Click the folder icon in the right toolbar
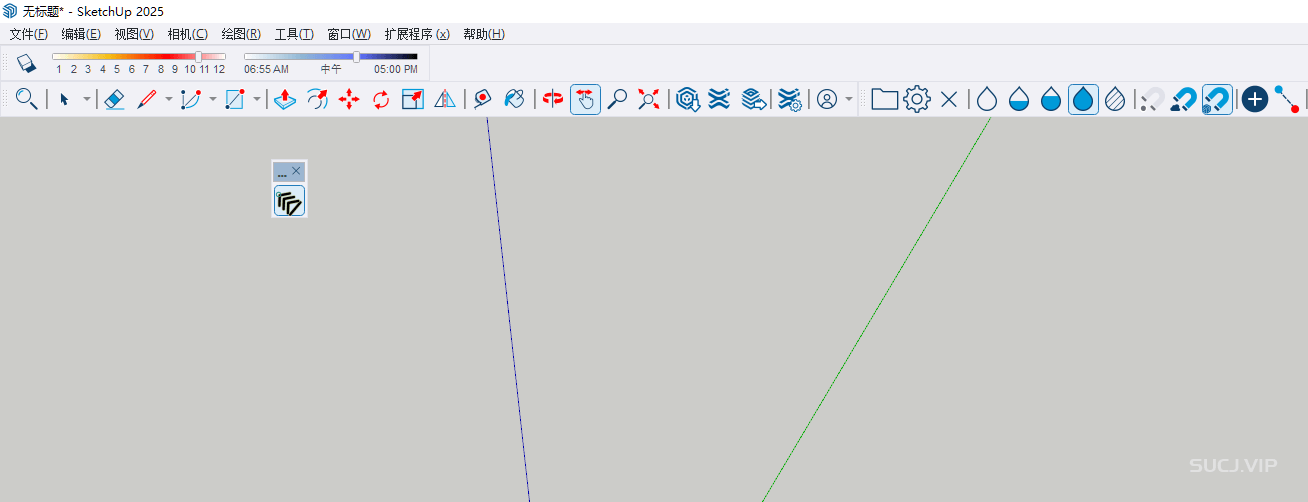 point(884,99)
